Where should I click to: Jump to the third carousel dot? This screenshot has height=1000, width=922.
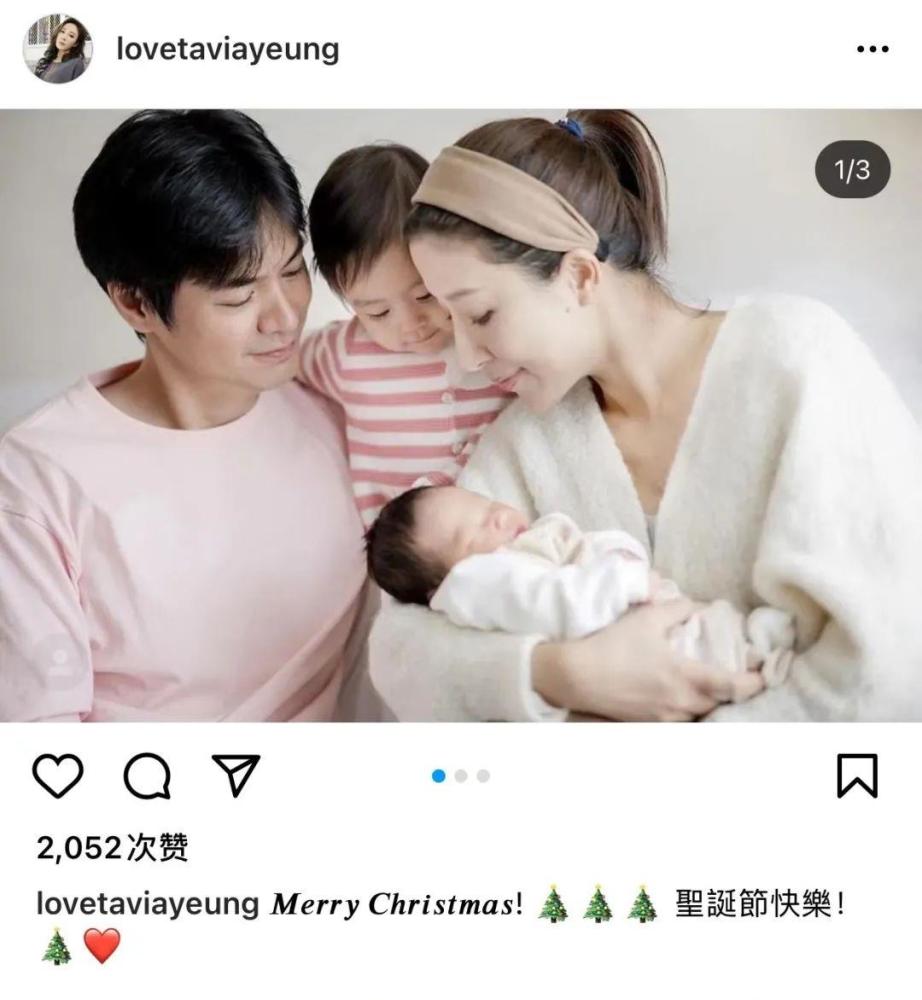(483, 776)
